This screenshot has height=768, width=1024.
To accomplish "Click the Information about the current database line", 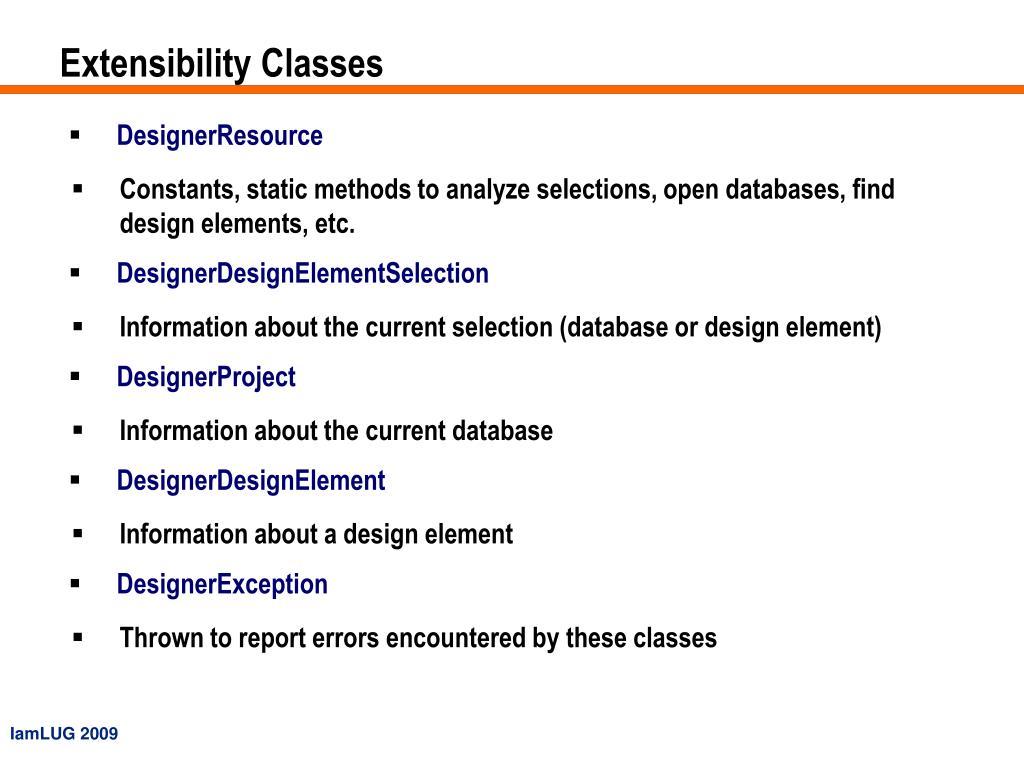I will (x=336, y=431).
